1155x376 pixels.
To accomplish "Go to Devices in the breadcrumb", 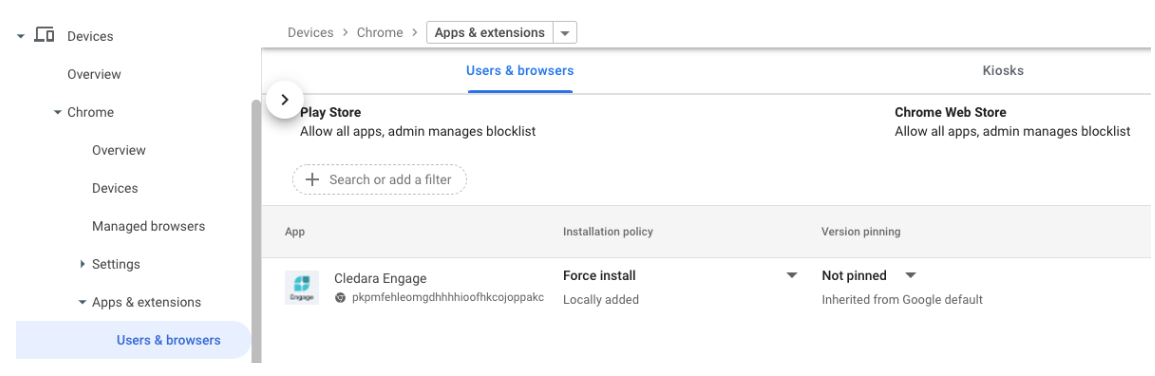I will click(310, 32).
